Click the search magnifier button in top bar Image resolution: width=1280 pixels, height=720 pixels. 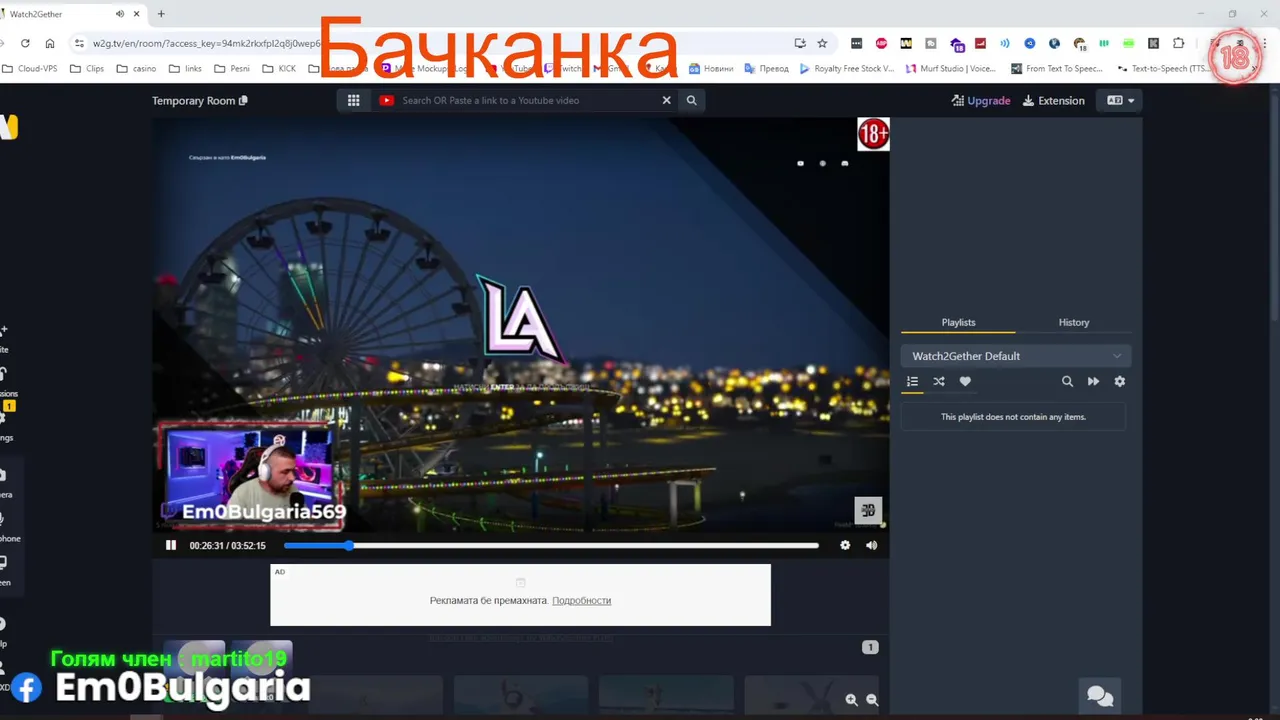click(x=691, y=100)
